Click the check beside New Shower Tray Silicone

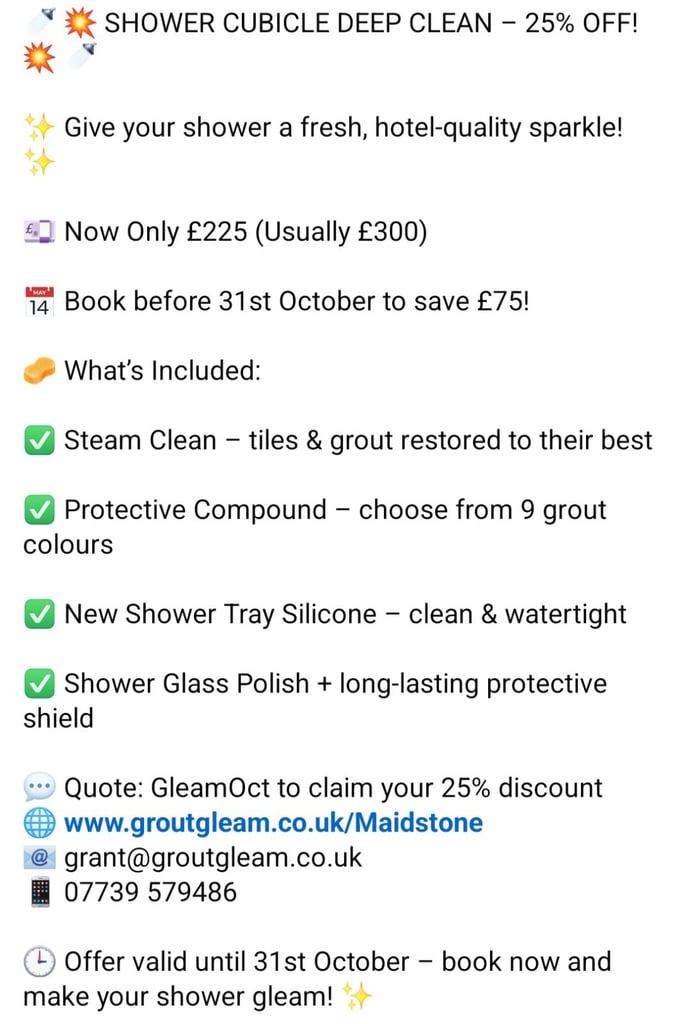click(x=40, y=614)
